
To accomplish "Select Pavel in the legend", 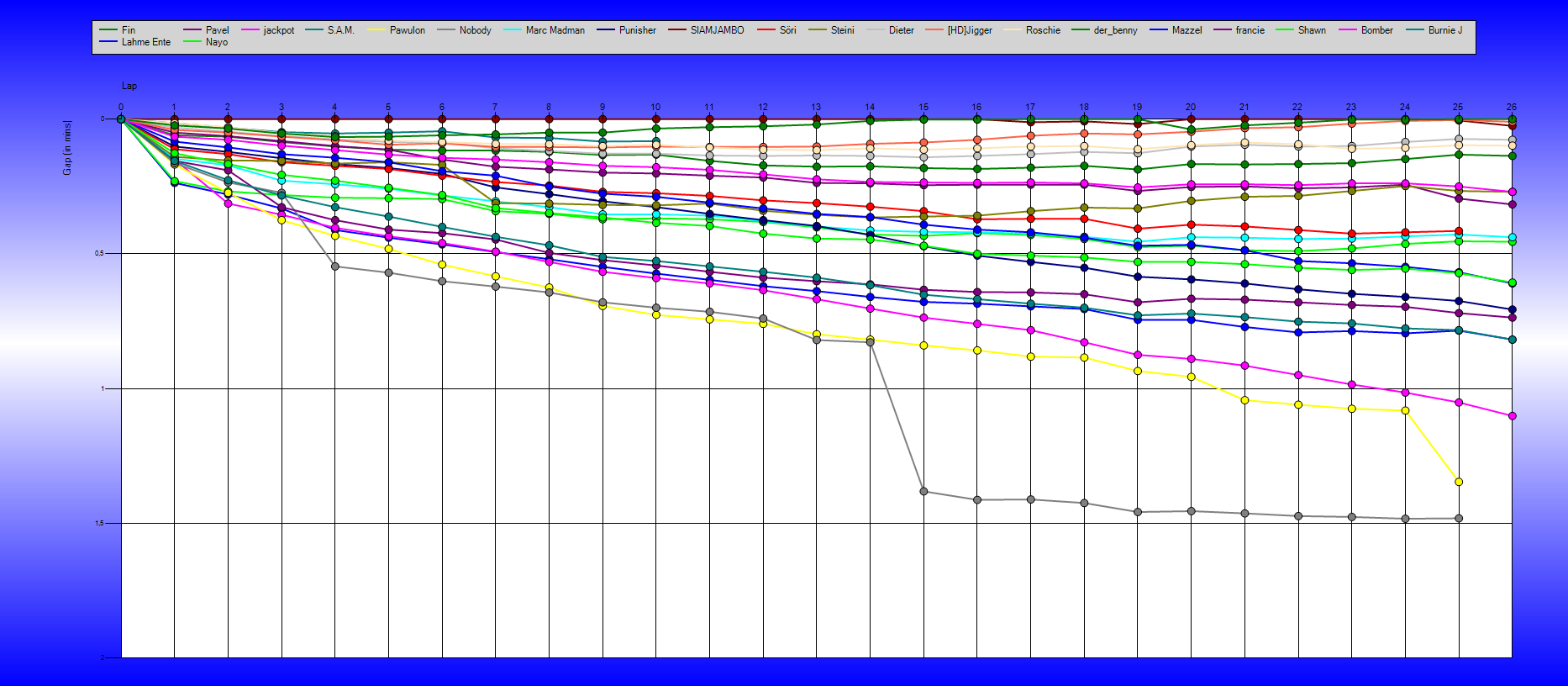I will (x=206, y=30).
